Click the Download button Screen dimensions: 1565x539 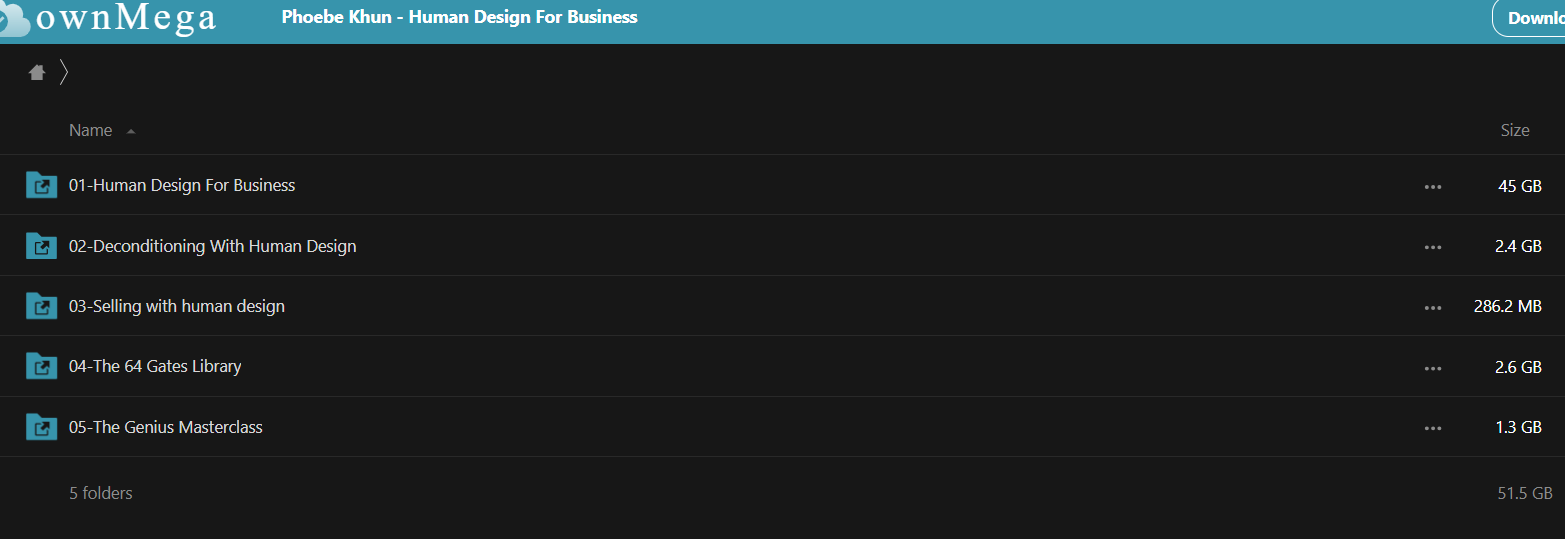point(1529,18)
